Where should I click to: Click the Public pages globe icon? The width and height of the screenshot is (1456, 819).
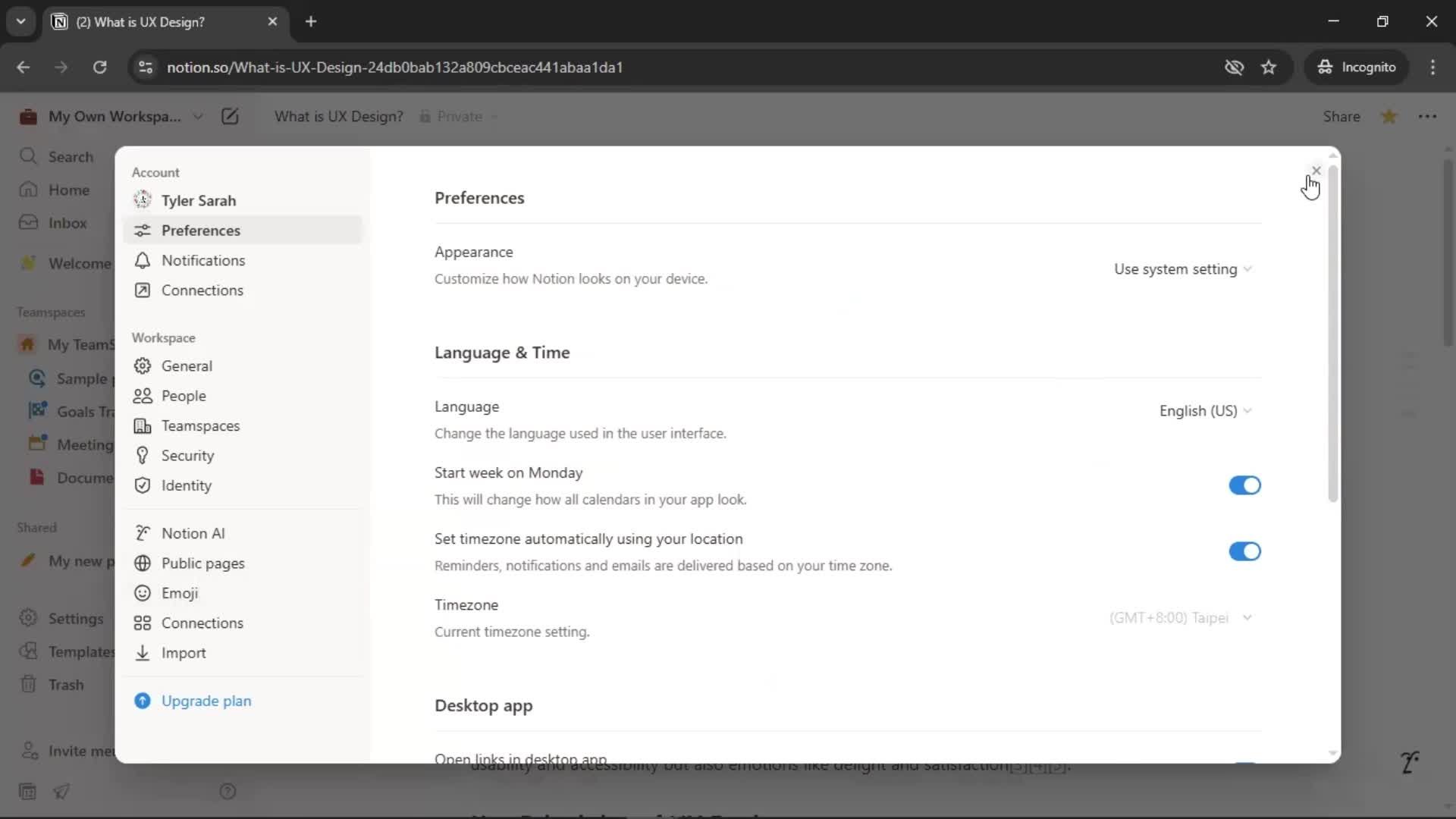point(142,563)
